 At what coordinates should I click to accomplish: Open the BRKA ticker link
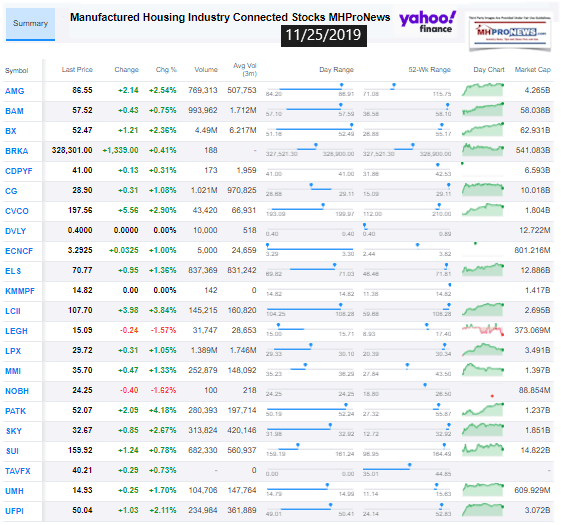pos(16,151)
